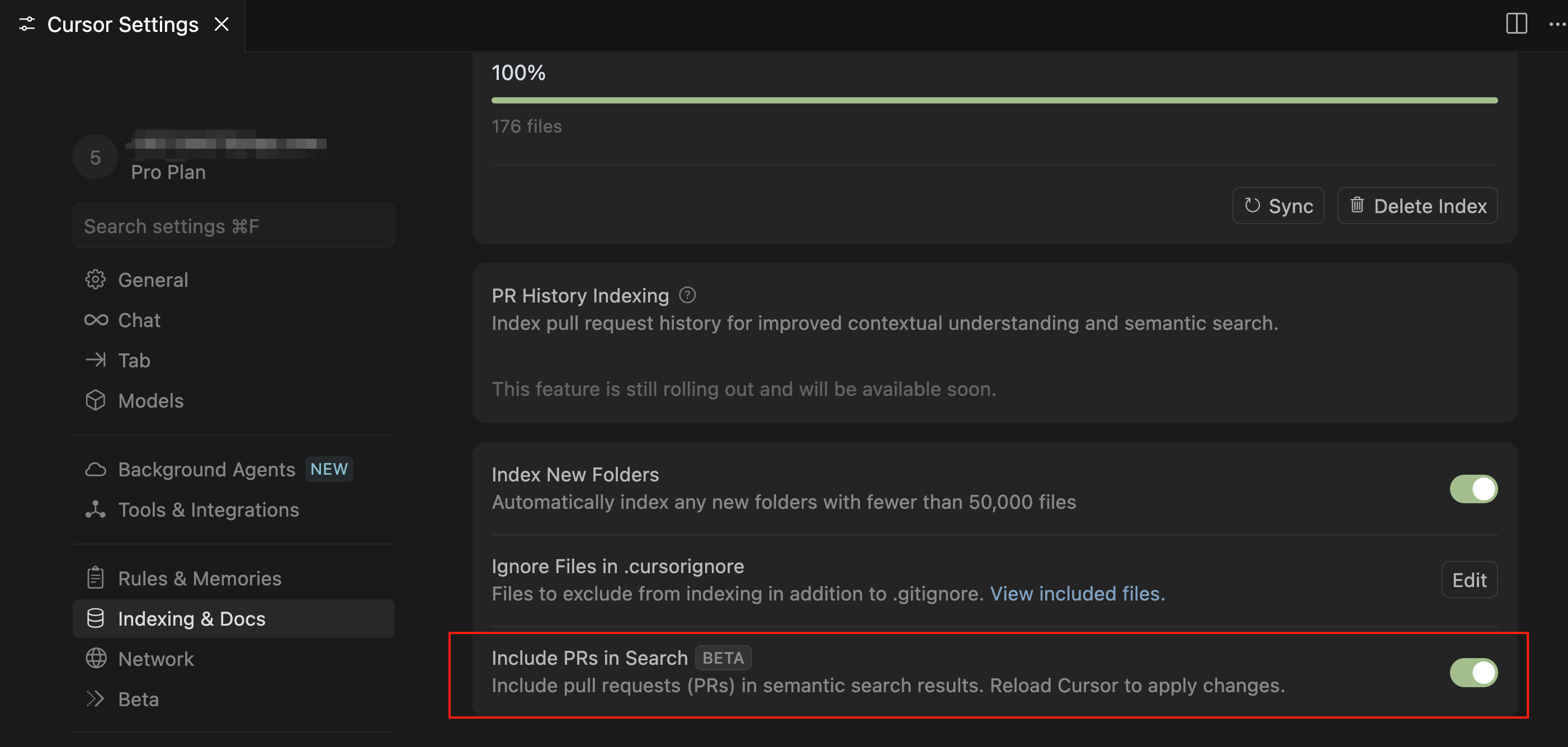Image resolution: width=1568 pixels, height=747 pixels.
Task: Click the Rules & Memories clipboard icon
Action: [95, 578]
